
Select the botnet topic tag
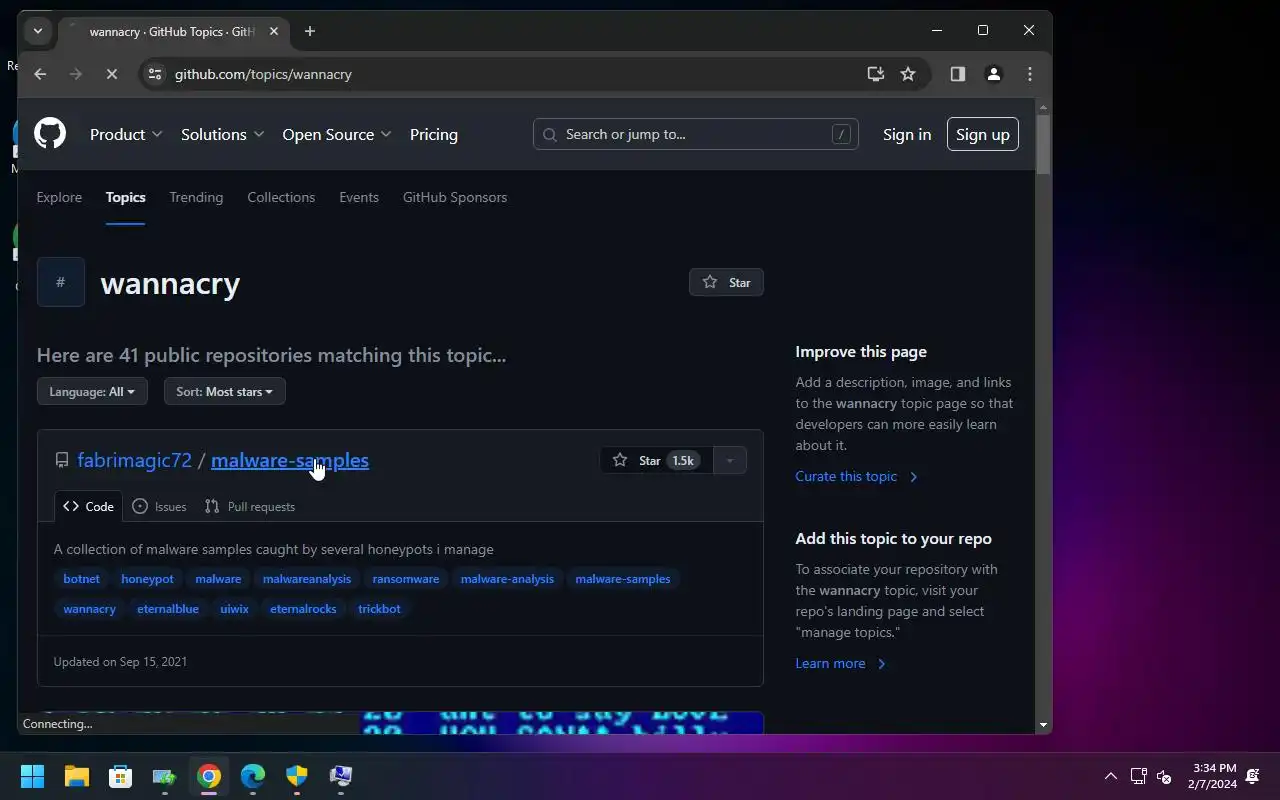(x=81, y=578)
